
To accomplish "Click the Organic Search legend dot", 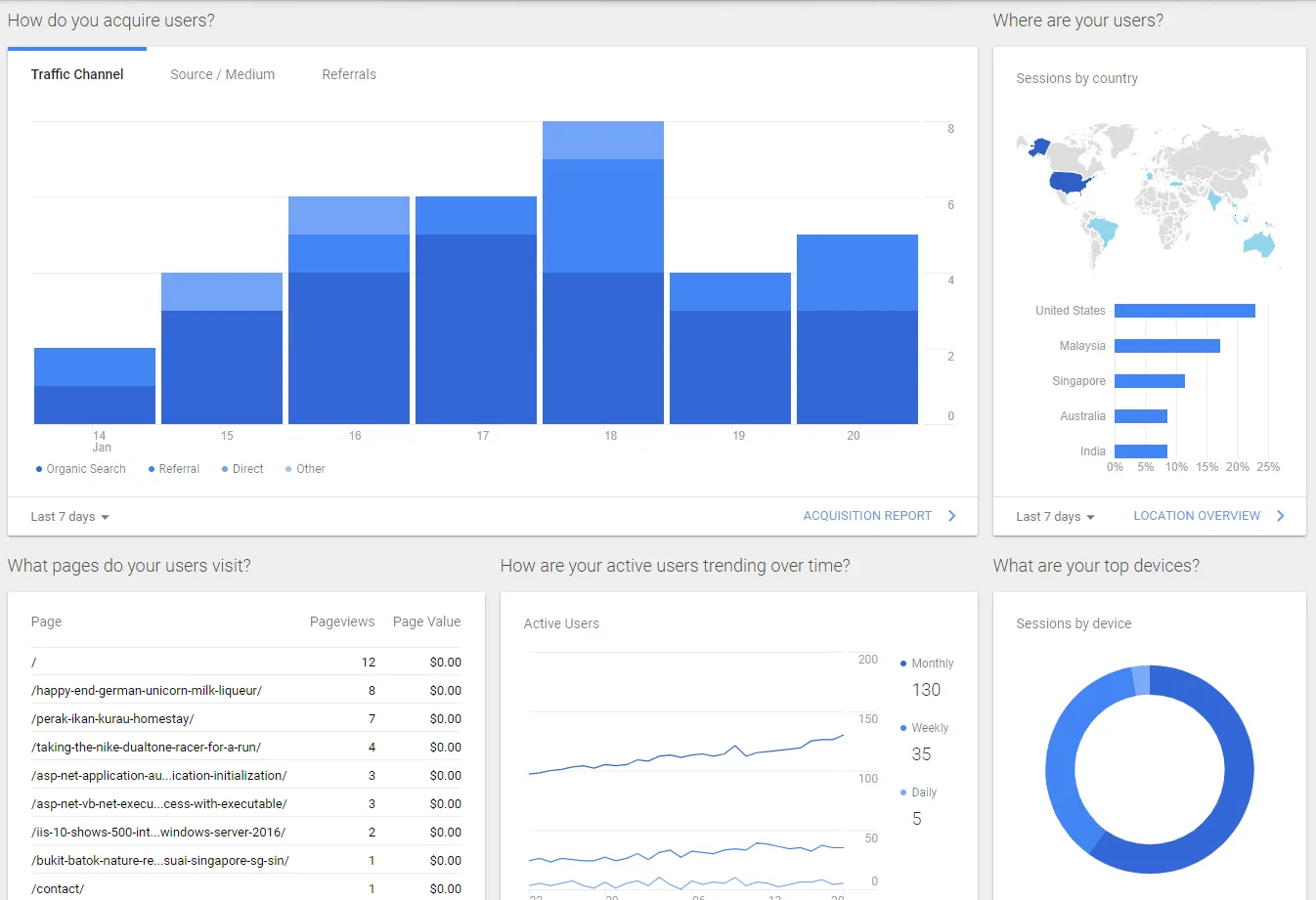I will coord(39,469).
